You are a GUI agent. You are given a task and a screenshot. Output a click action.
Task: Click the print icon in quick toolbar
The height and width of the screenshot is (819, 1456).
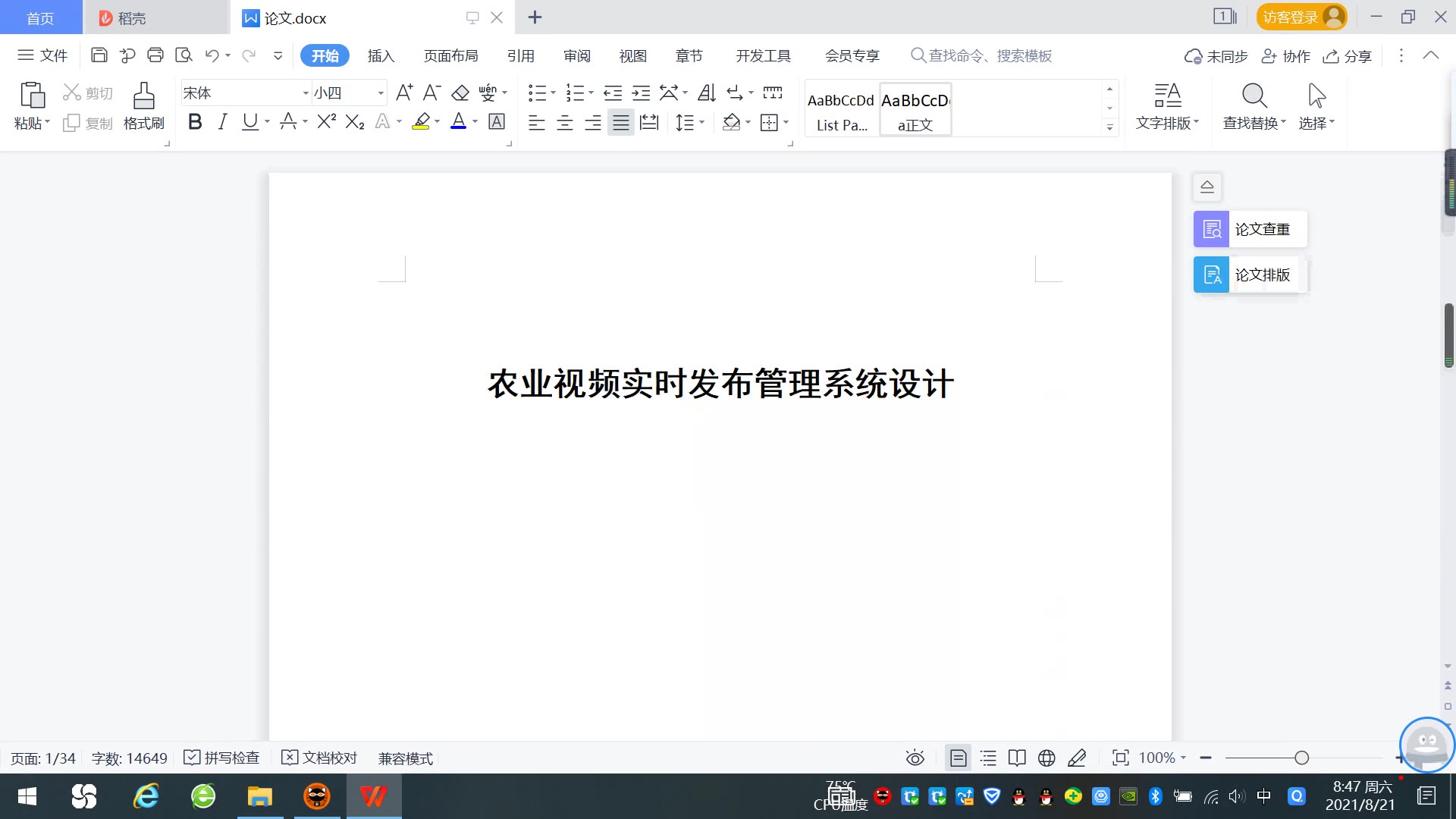tap(155, 55)
